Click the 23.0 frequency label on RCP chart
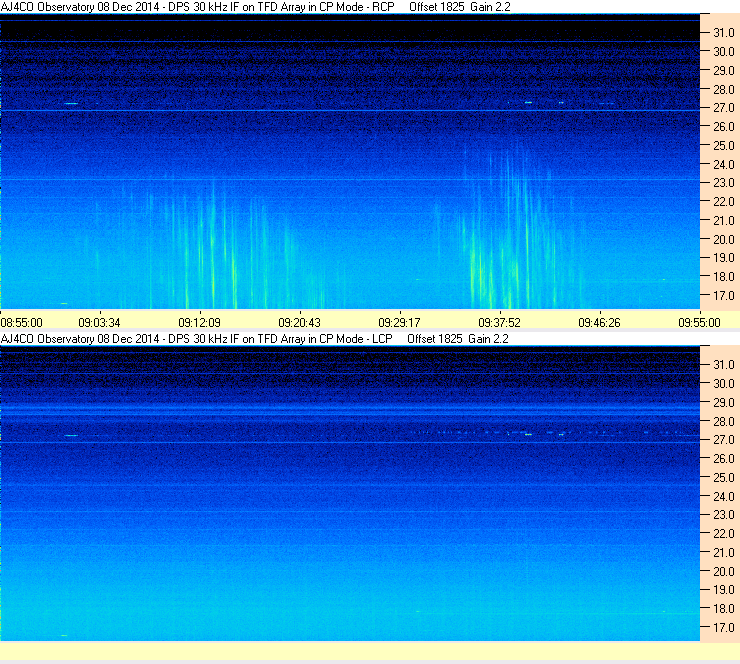 [x=724, y=183]
